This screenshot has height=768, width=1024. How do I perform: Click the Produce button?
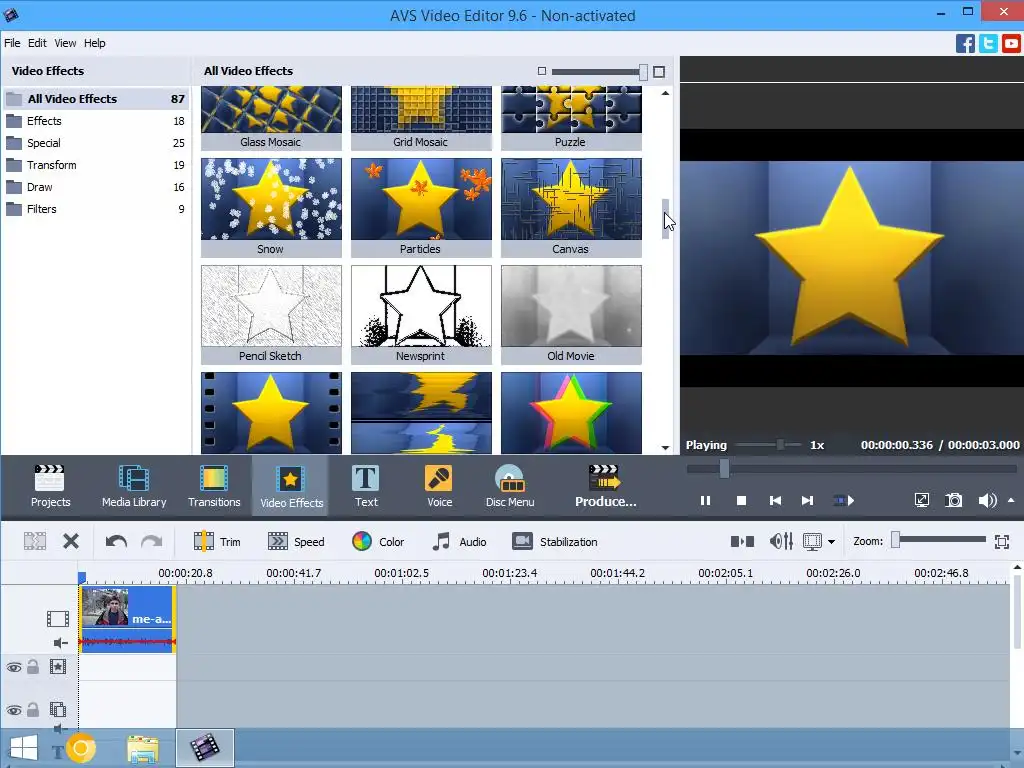[x=605, y=486]
